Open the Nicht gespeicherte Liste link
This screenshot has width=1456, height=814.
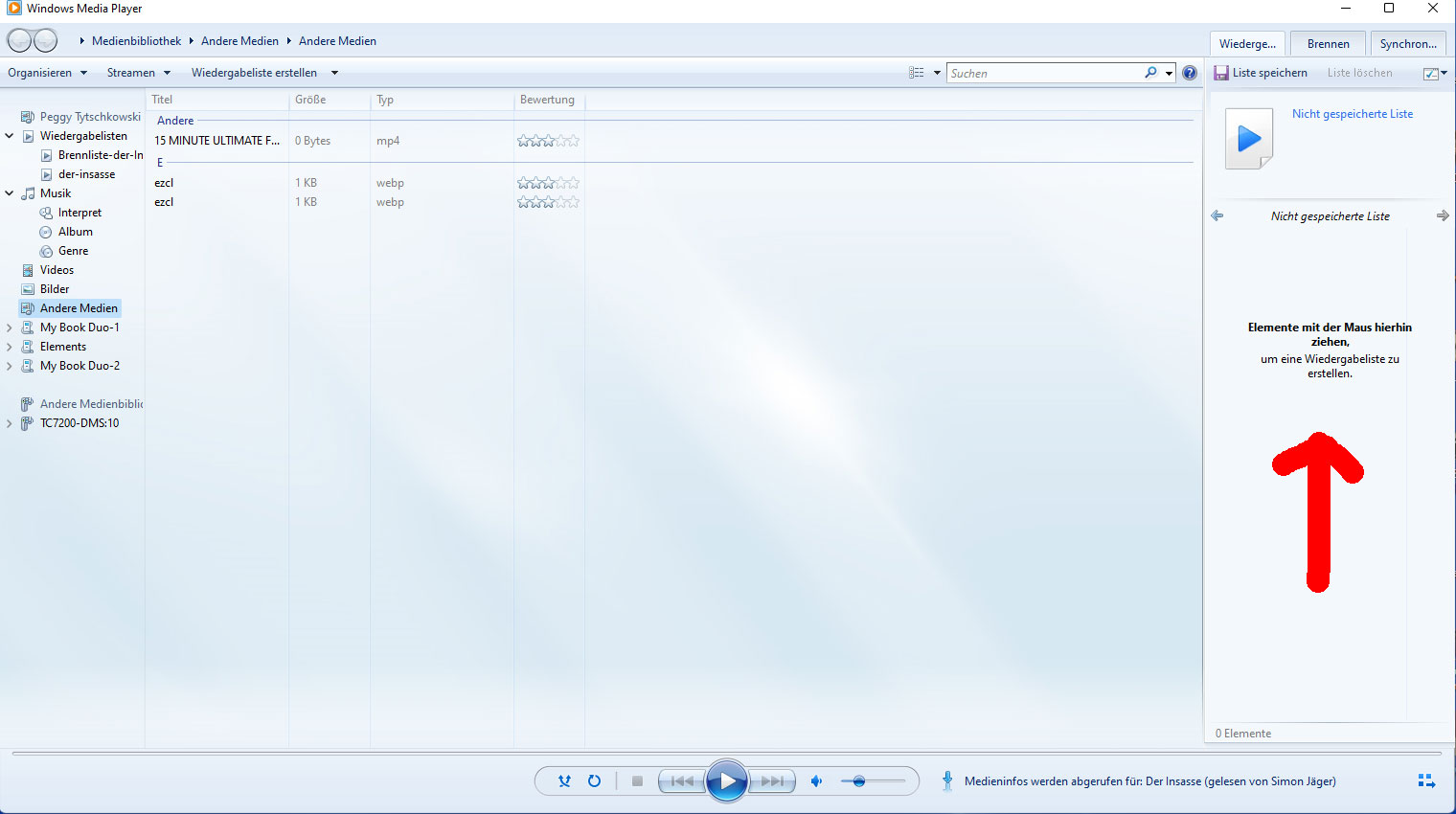tap(1353, 114)
